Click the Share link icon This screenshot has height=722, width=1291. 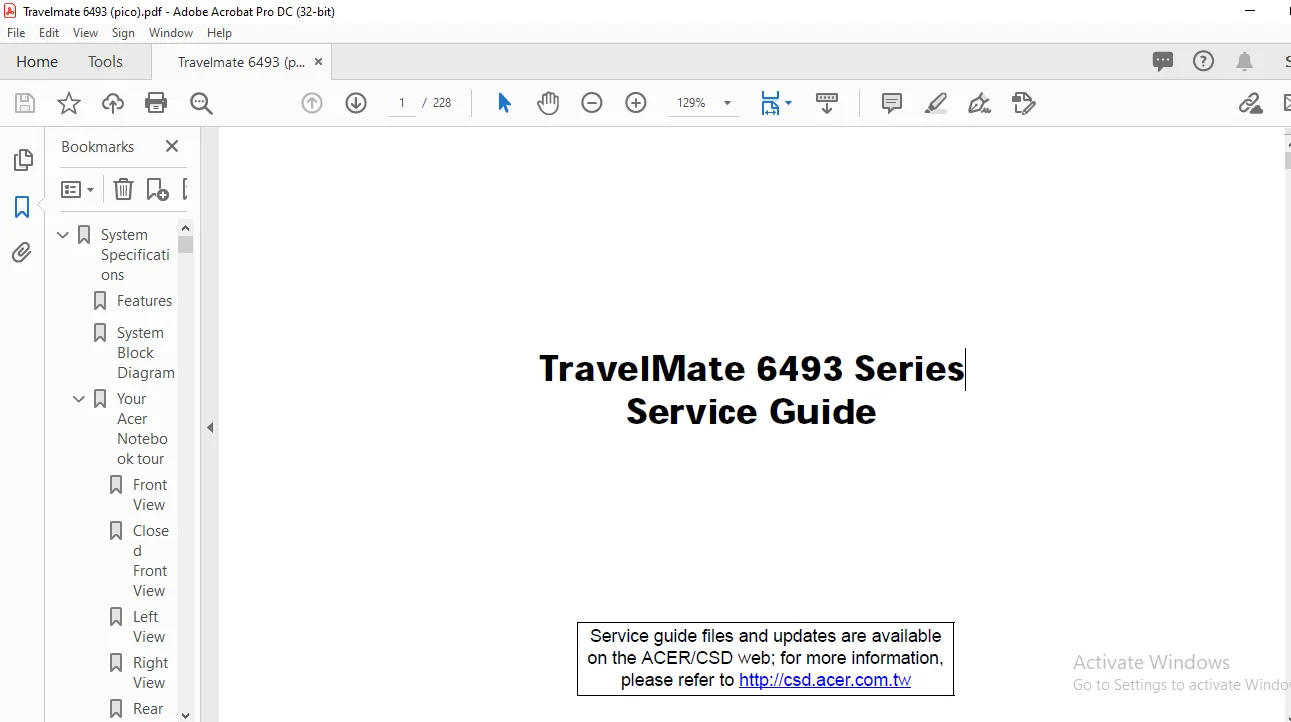pyautogui.click(x=1250, y=103)
